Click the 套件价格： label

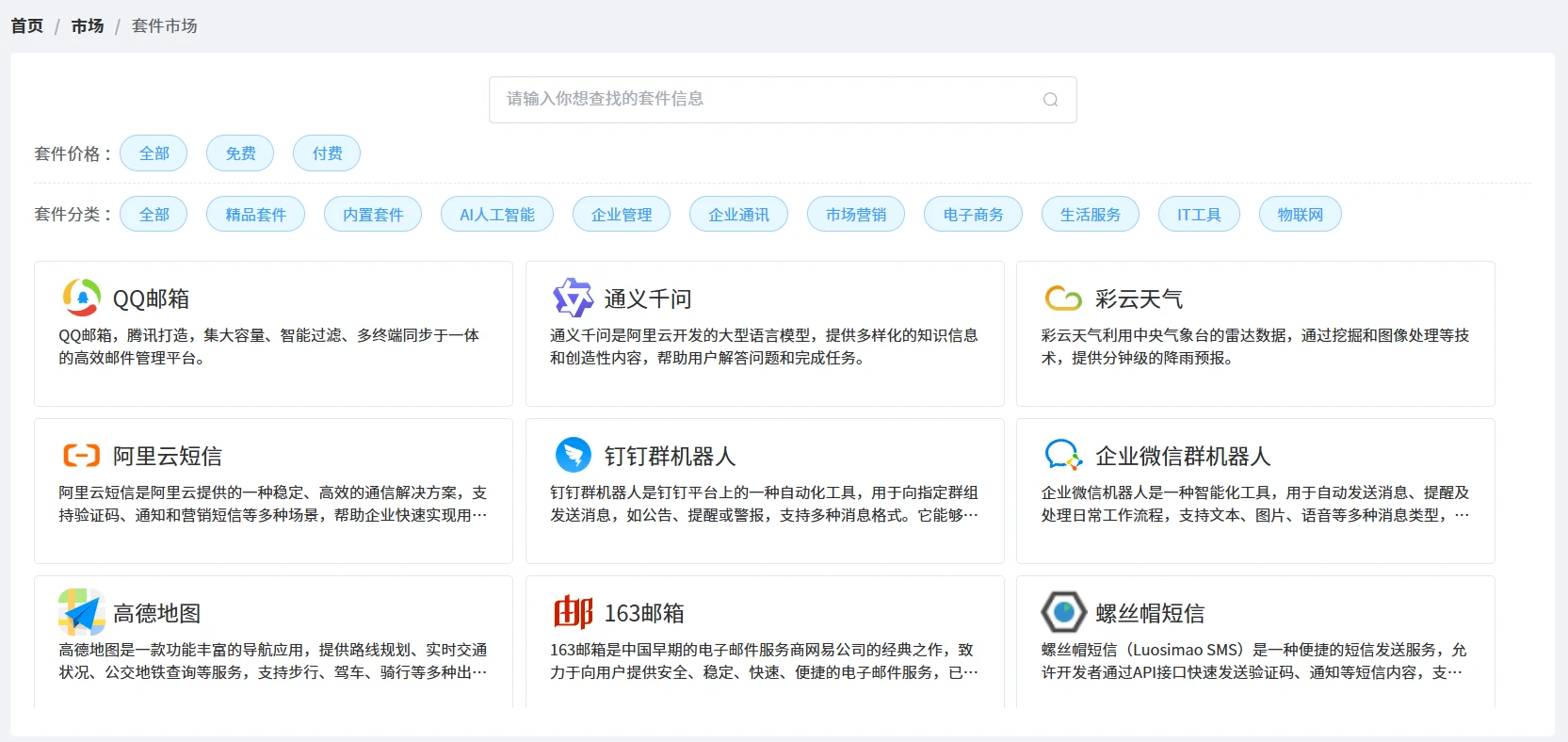pyautogui.click(x=73, y=153)
